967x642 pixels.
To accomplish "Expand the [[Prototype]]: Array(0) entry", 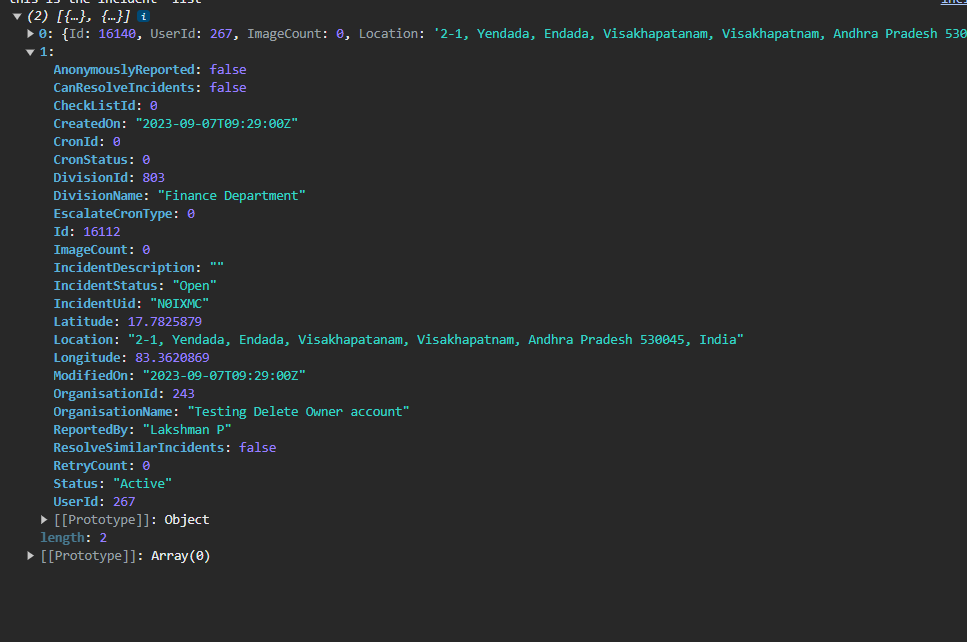I will [x=31, y=556].
